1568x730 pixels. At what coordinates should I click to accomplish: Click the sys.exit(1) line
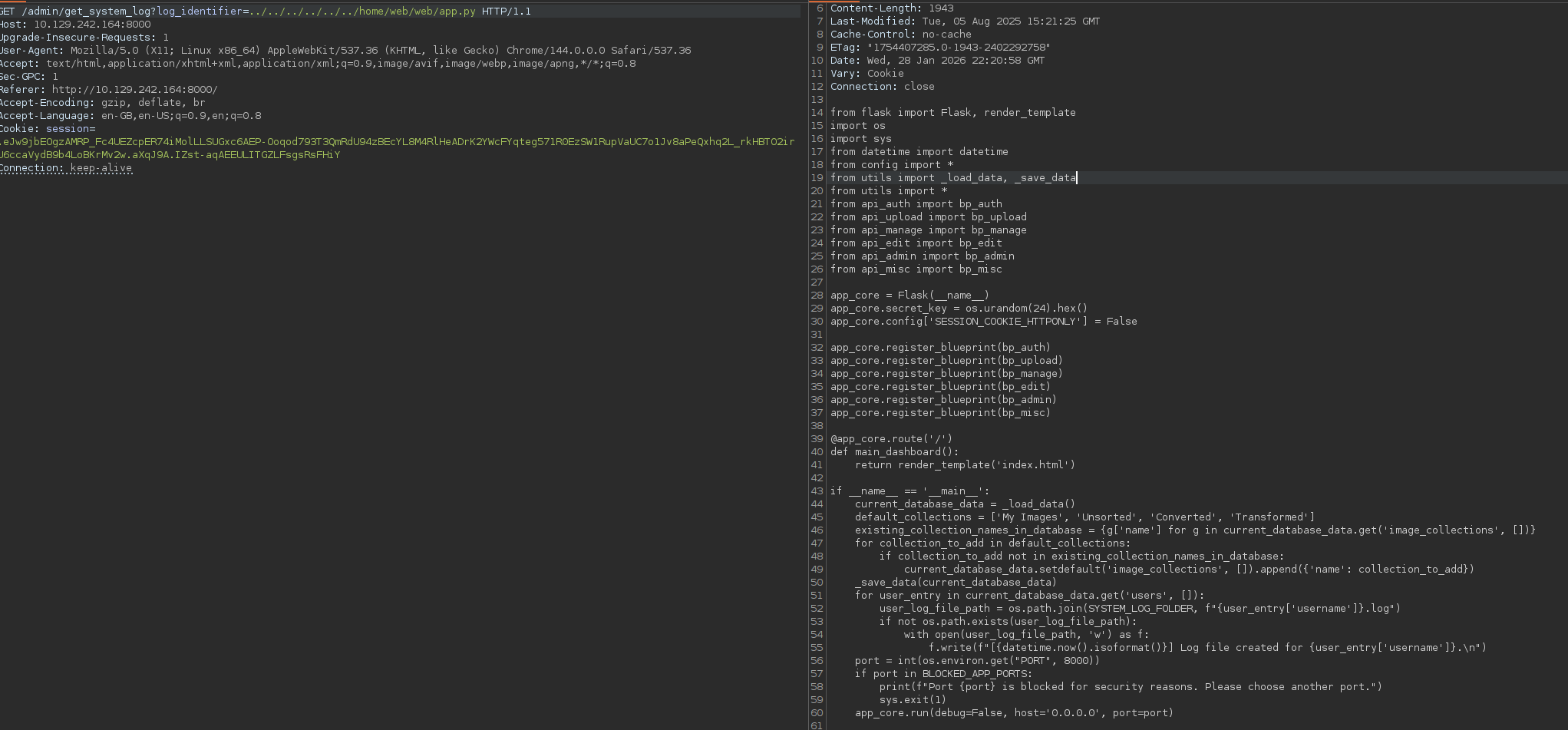(x=913, y=700)
